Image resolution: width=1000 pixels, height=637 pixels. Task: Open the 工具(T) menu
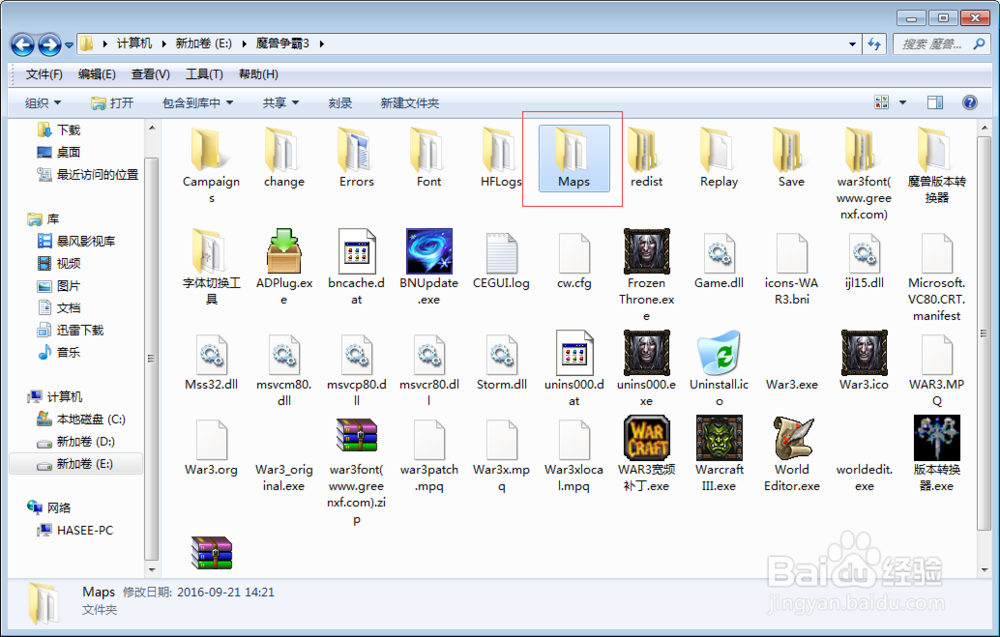[x=204, y=75]
